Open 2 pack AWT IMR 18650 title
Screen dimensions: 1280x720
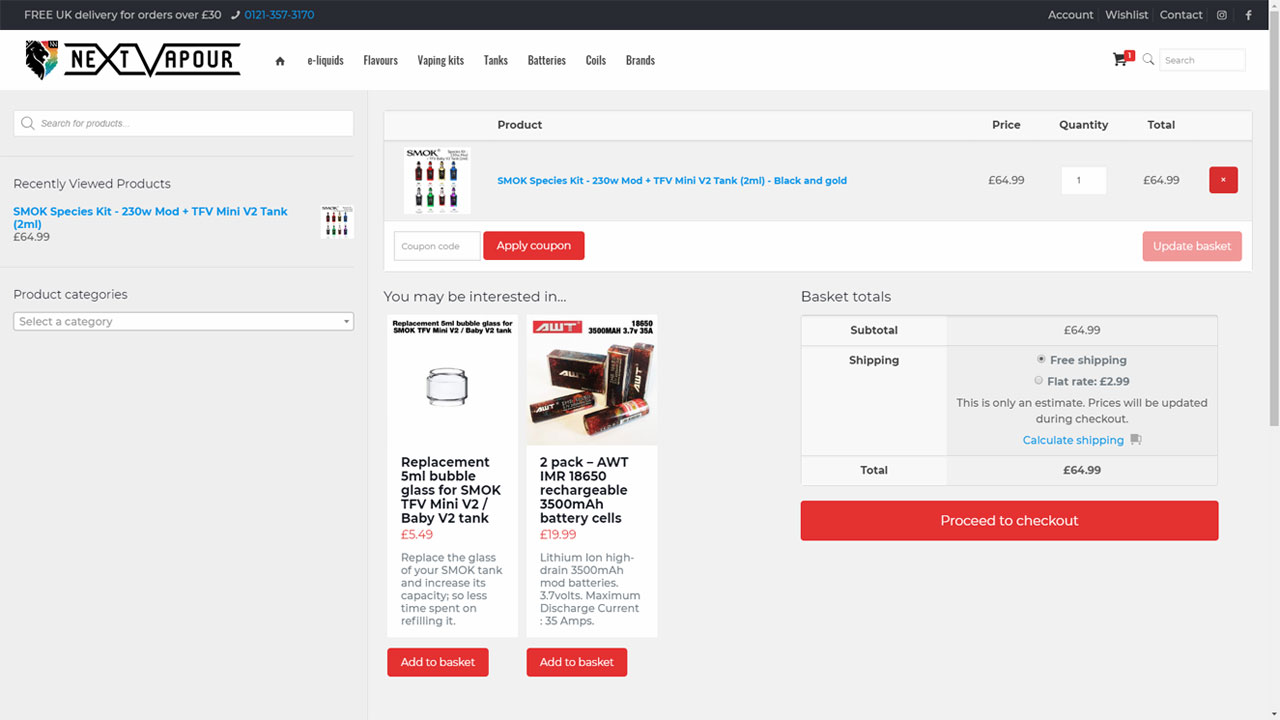coord(585,490)
